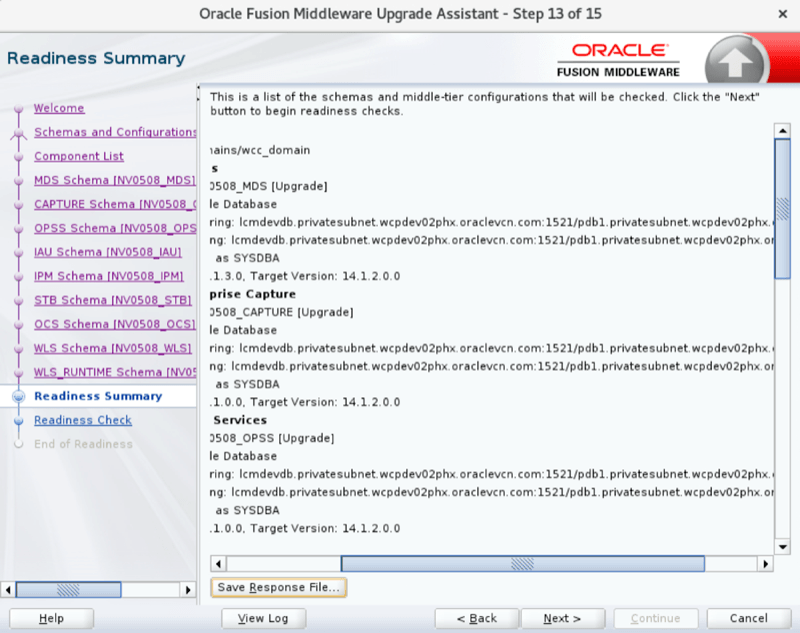Click sidebar horizontal scrollbar left arrow
The width and height of the screenshot is (800, 633).
point(8,590)
